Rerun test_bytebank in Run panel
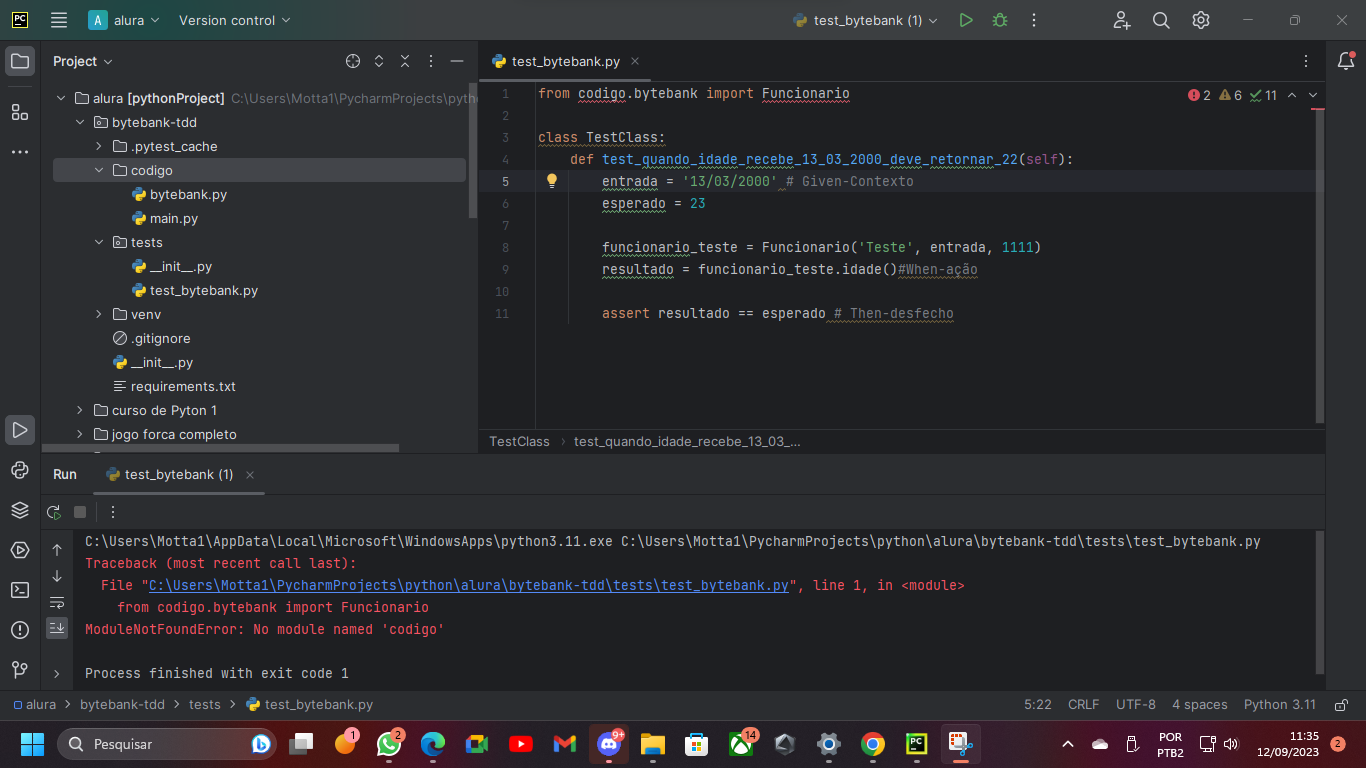1366x768 pixels. point(55,512)
